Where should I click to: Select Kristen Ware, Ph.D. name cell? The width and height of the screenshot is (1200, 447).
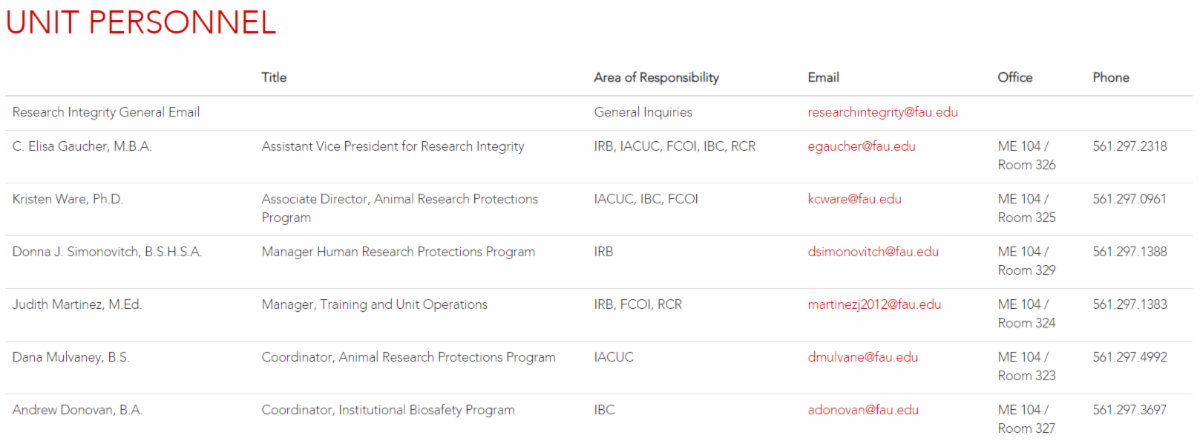pos(67,199)
